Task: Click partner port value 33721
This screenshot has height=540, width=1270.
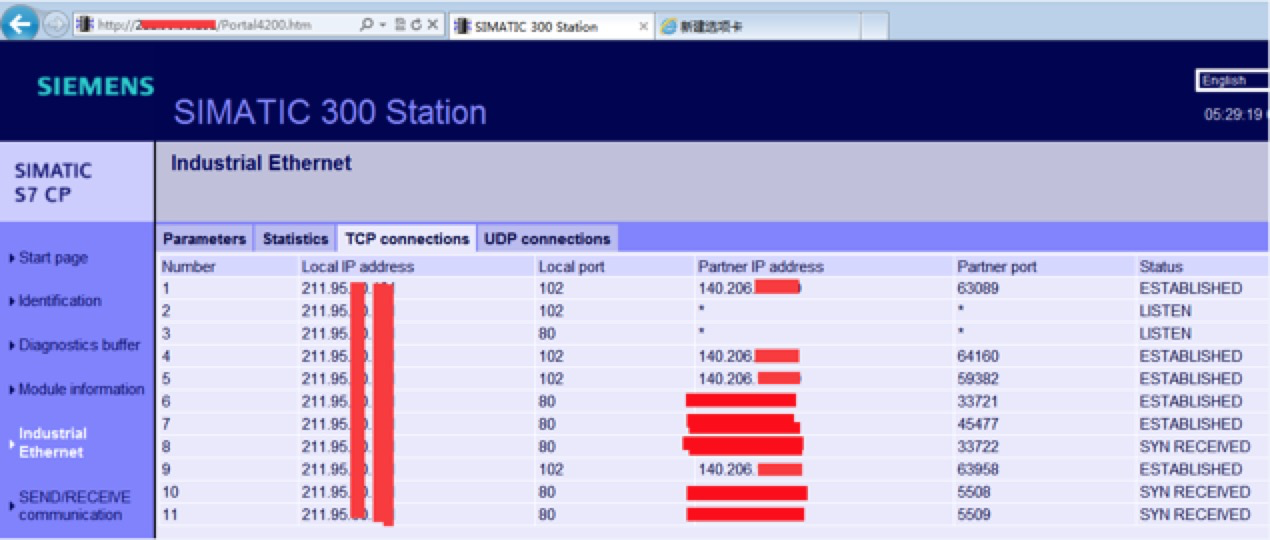Action: click(978, 402)
